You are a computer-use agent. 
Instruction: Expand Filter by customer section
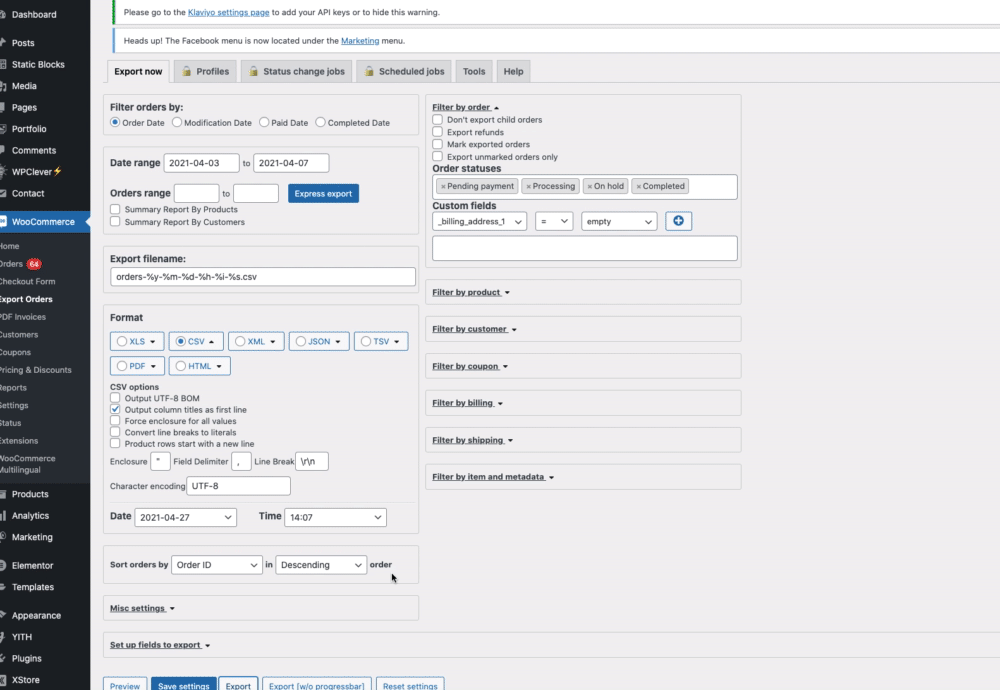point(474,329)
